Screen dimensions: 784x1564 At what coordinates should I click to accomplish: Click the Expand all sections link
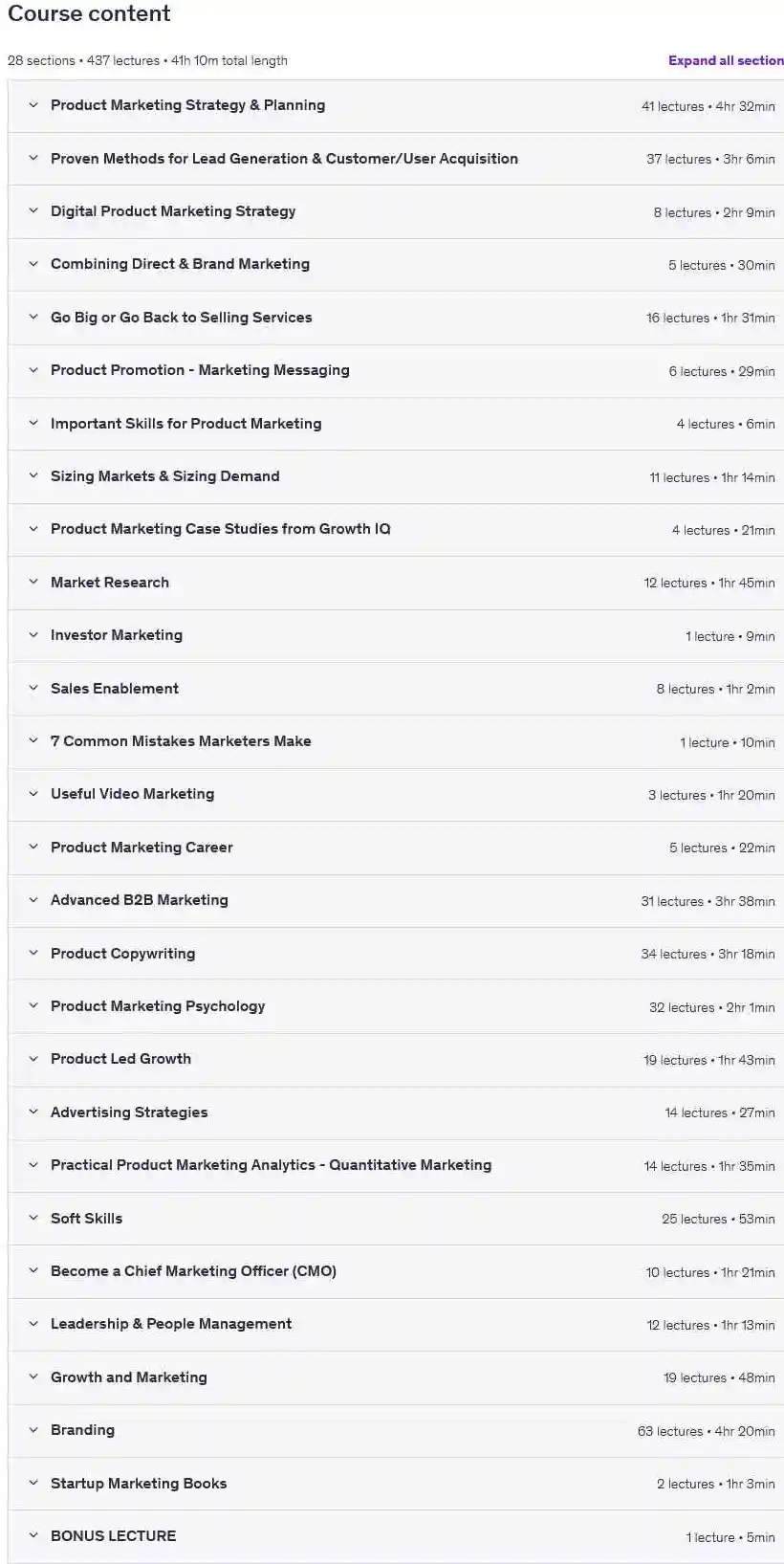(726, 60)
